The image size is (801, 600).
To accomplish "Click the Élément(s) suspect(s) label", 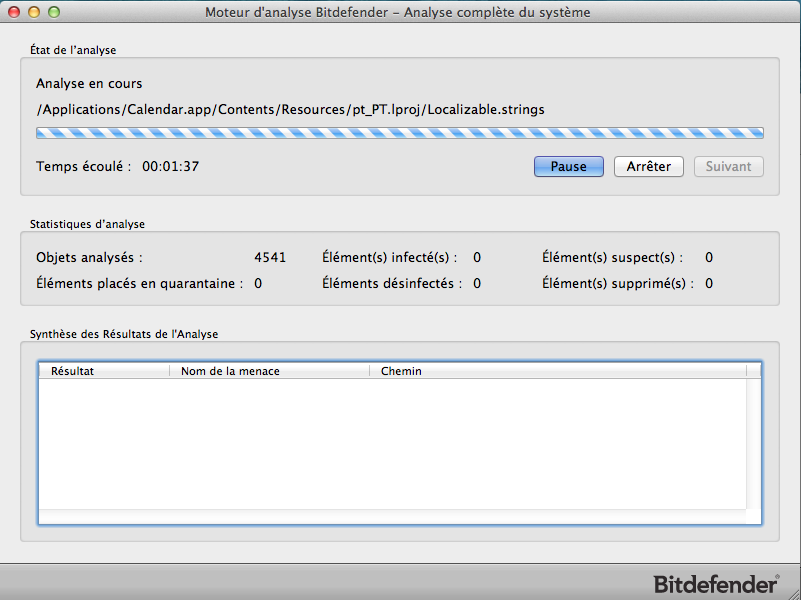I will (612, 257).
